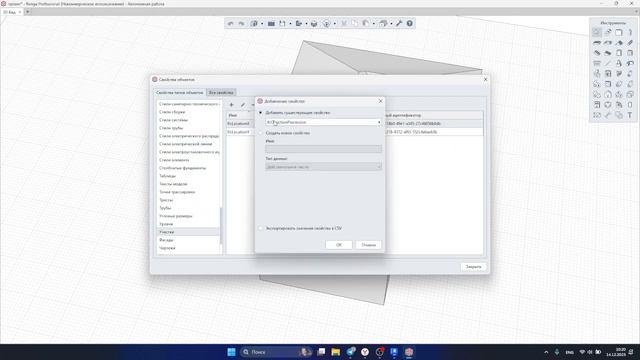The height and width of the screenshot is (360, 640).
Task: Open settings with the wrench icon
Action: (399, 24)
